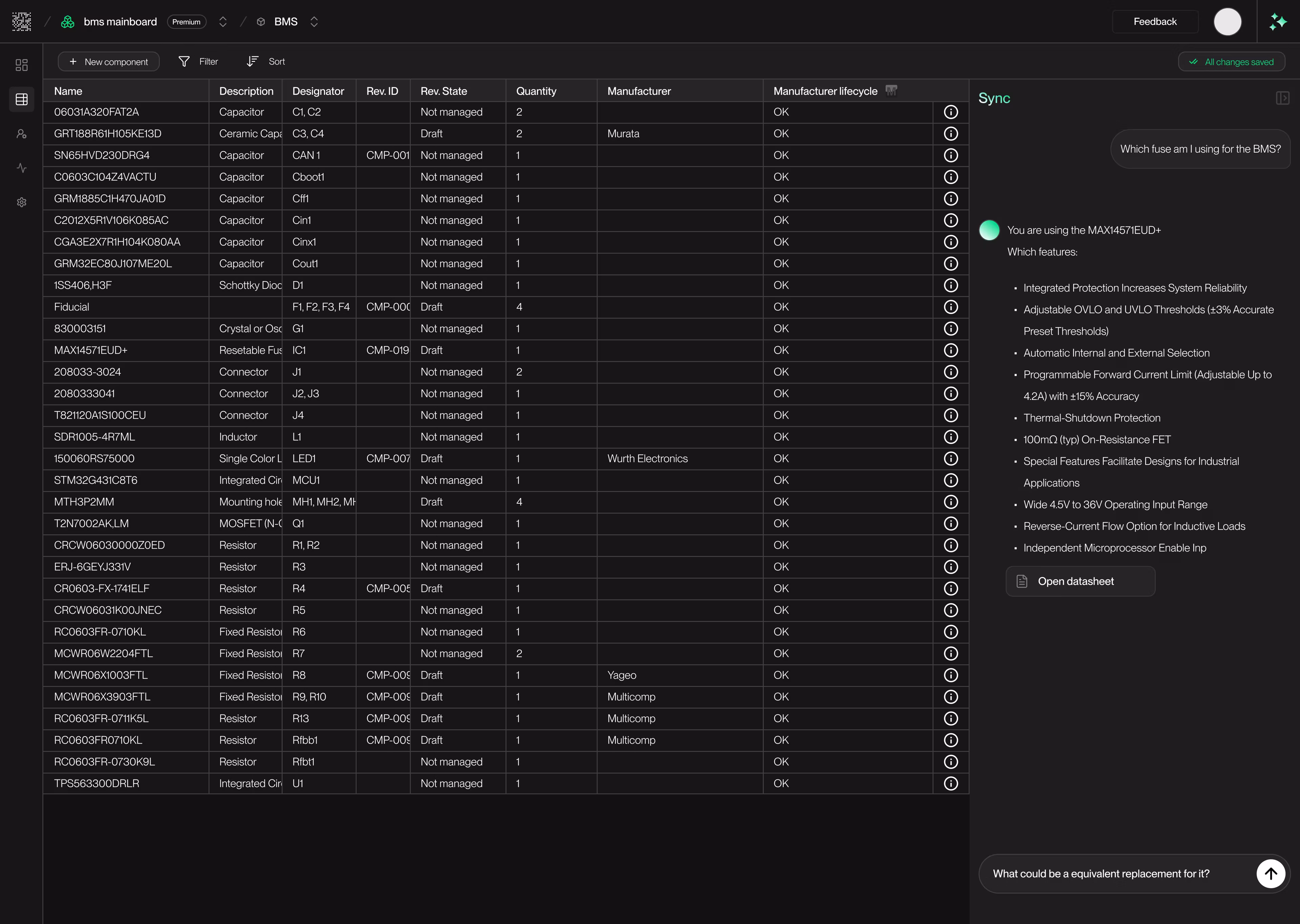Open the info icon on the MAX14571EUD+ row

(951, 350)
